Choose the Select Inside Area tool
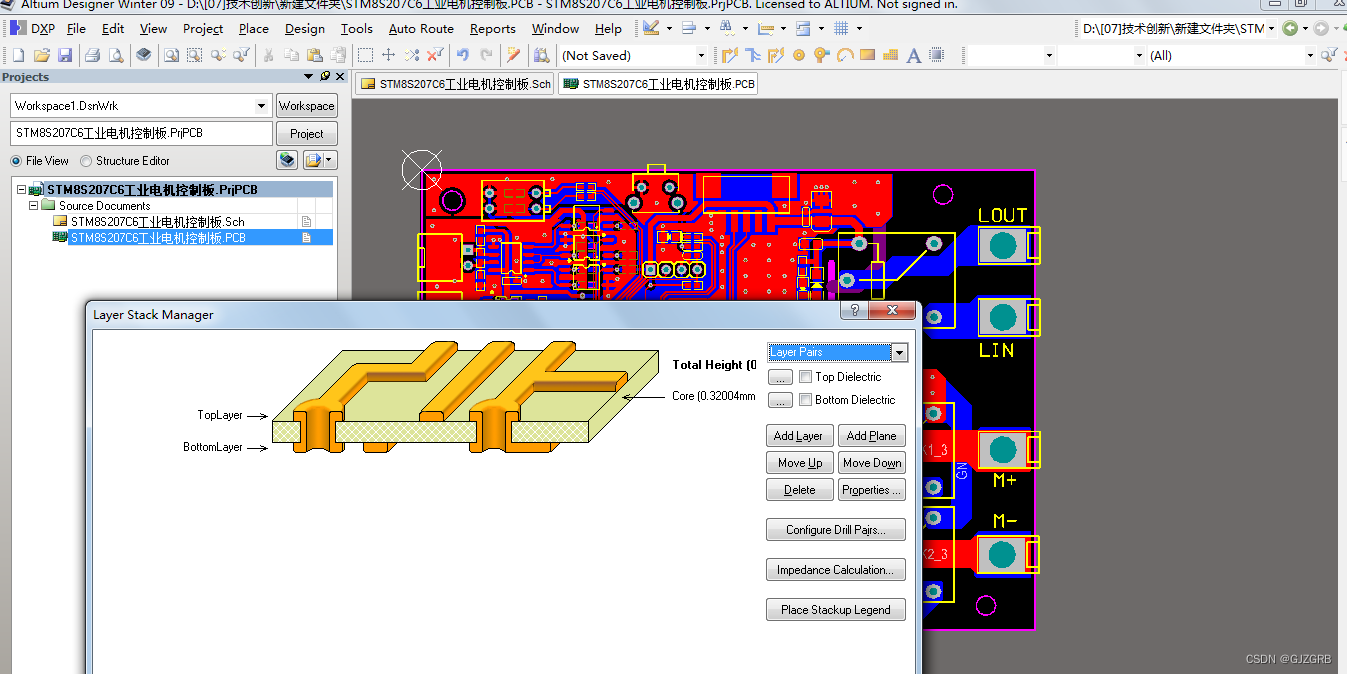The height and width of the screenshot is (674, 1347). pos(366,55)
